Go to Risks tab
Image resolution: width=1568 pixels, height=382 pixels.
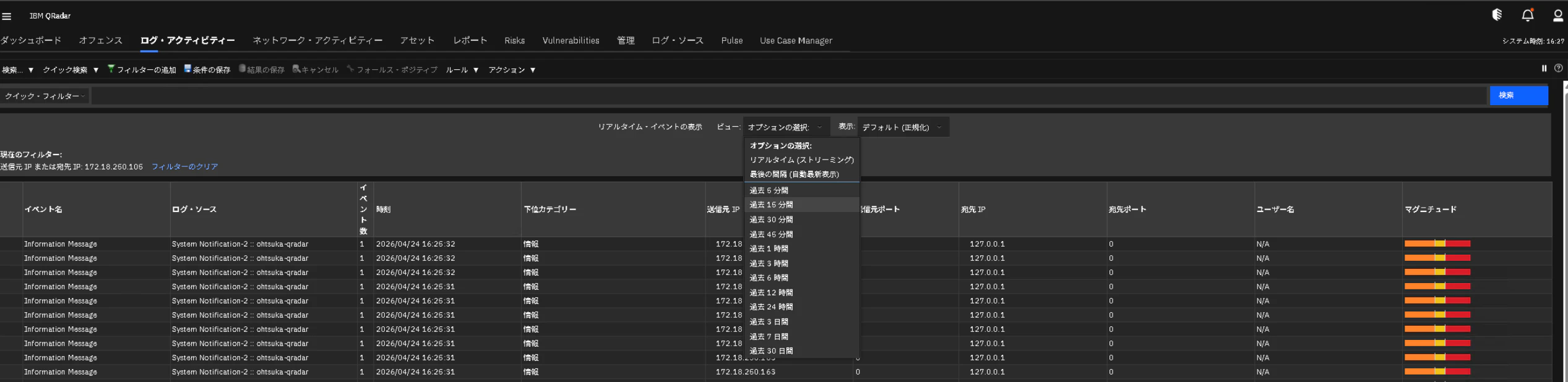[x=514, y=41]
